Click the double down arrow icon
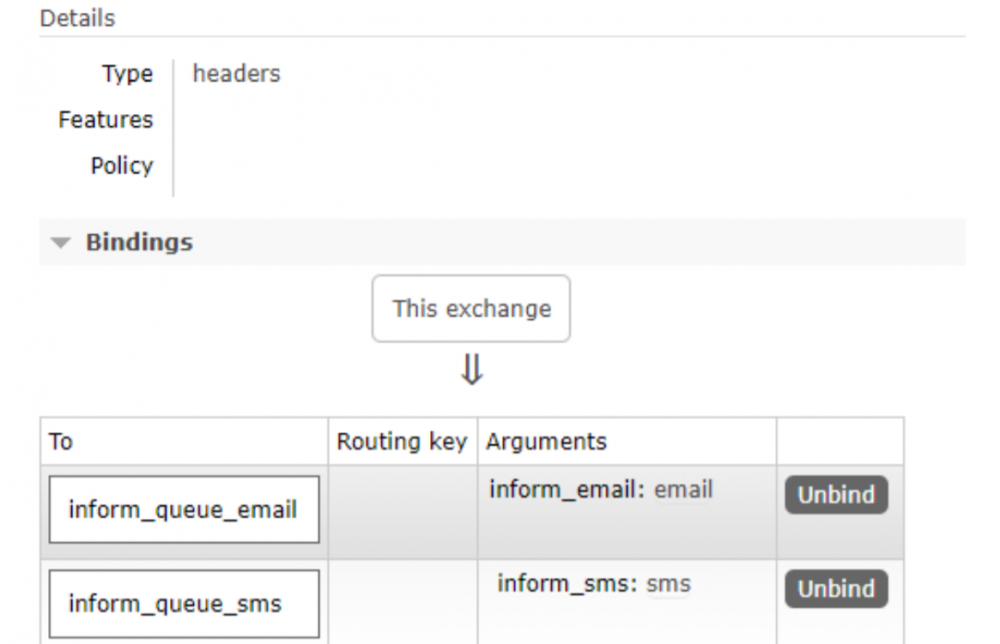 point(471,371)
